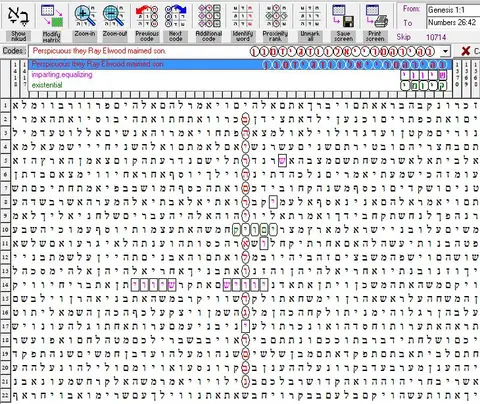Click the boxed letter in row 17
The width and height of the screenshot is (480, 404).
pos(245,326)
